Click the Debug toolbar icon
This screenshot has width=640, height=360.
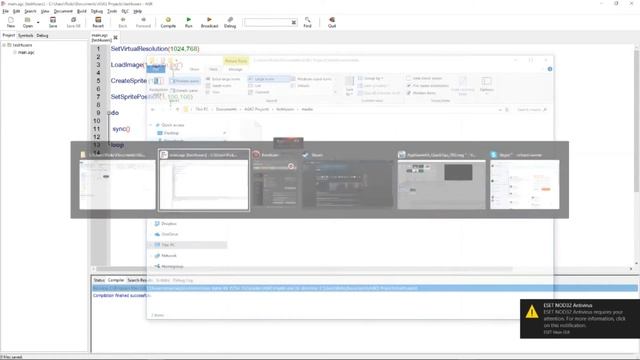point(230,22)
